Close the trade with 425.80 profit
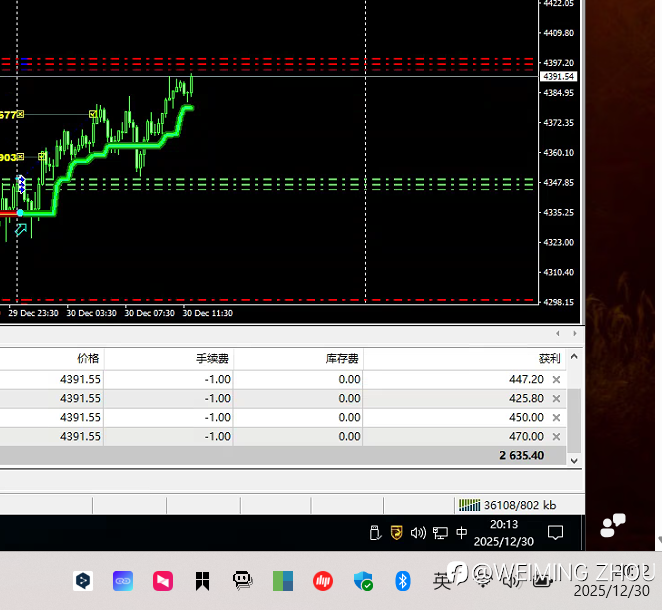Screen dimensions: 662x610 tap(557, 399)
